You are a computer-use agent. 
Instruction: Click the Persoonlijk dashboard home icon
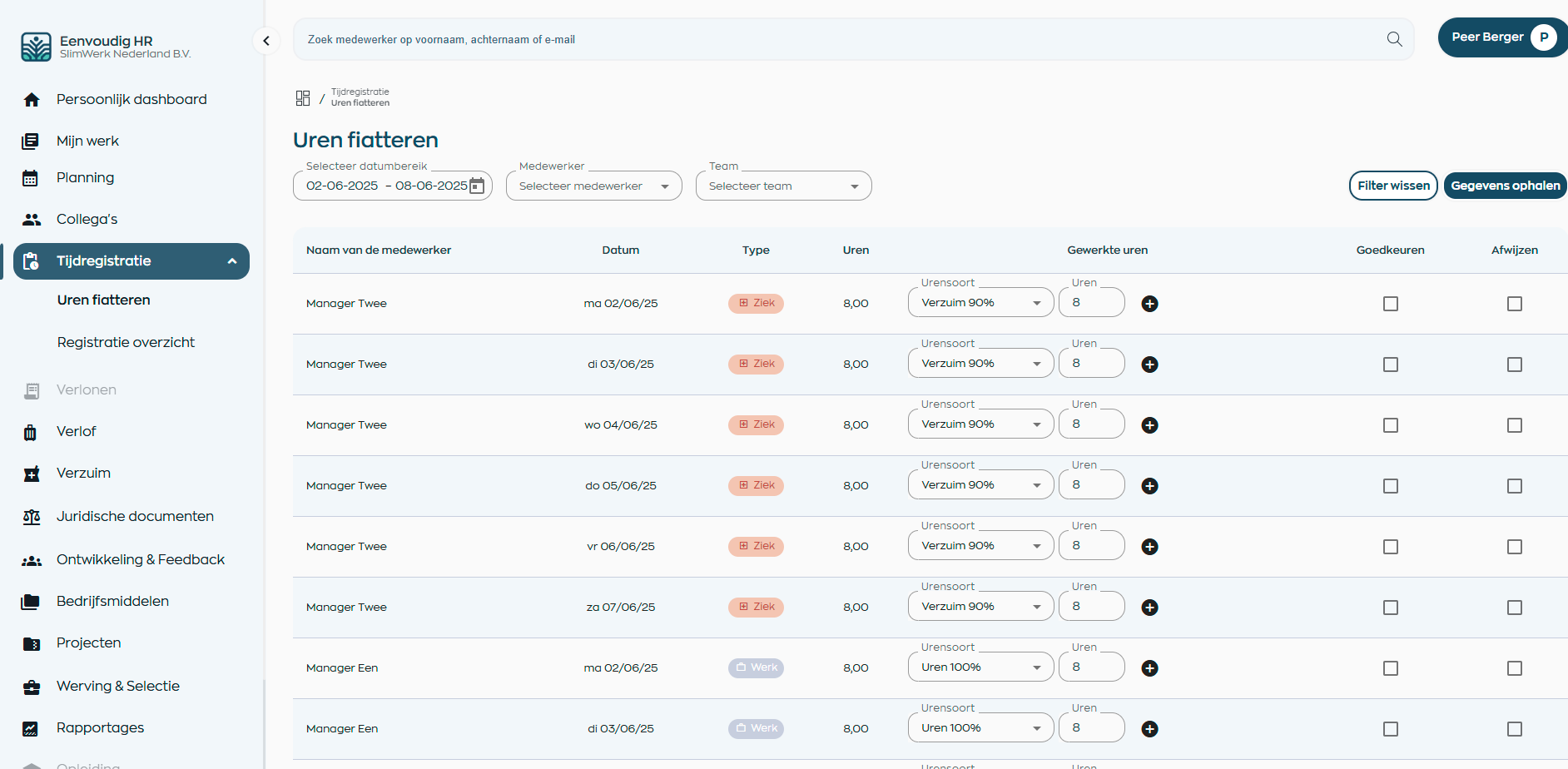point(32,100)
